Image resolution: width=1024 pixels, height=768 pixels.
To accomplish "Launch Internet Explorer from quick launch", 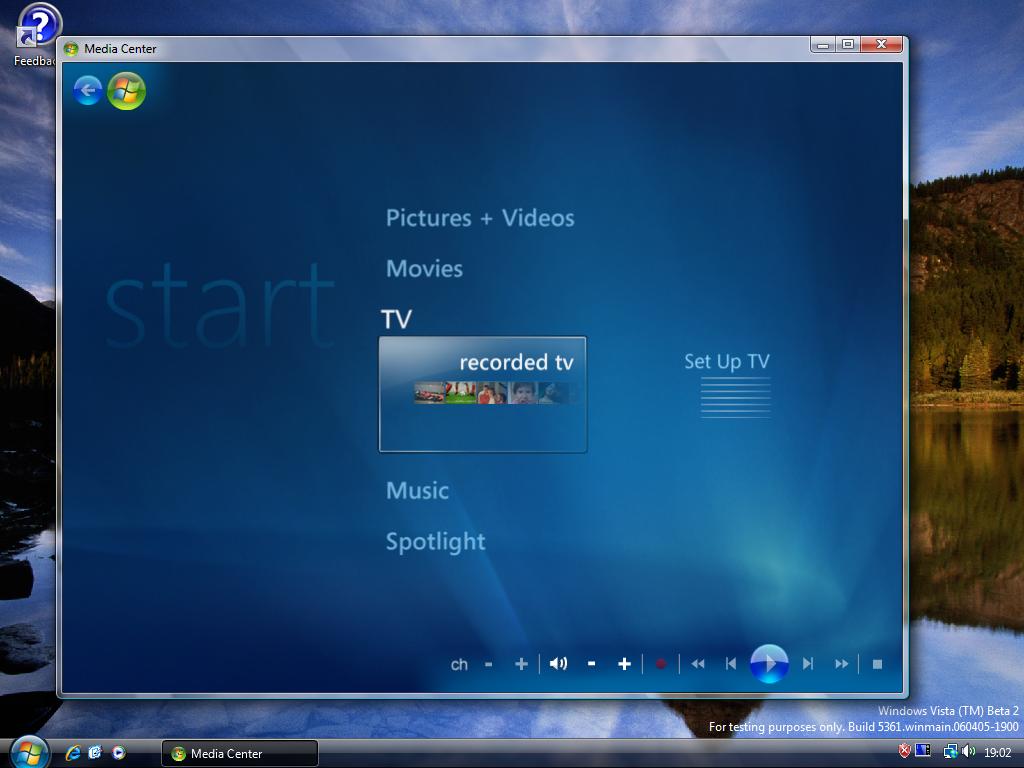I will point(72,753).
